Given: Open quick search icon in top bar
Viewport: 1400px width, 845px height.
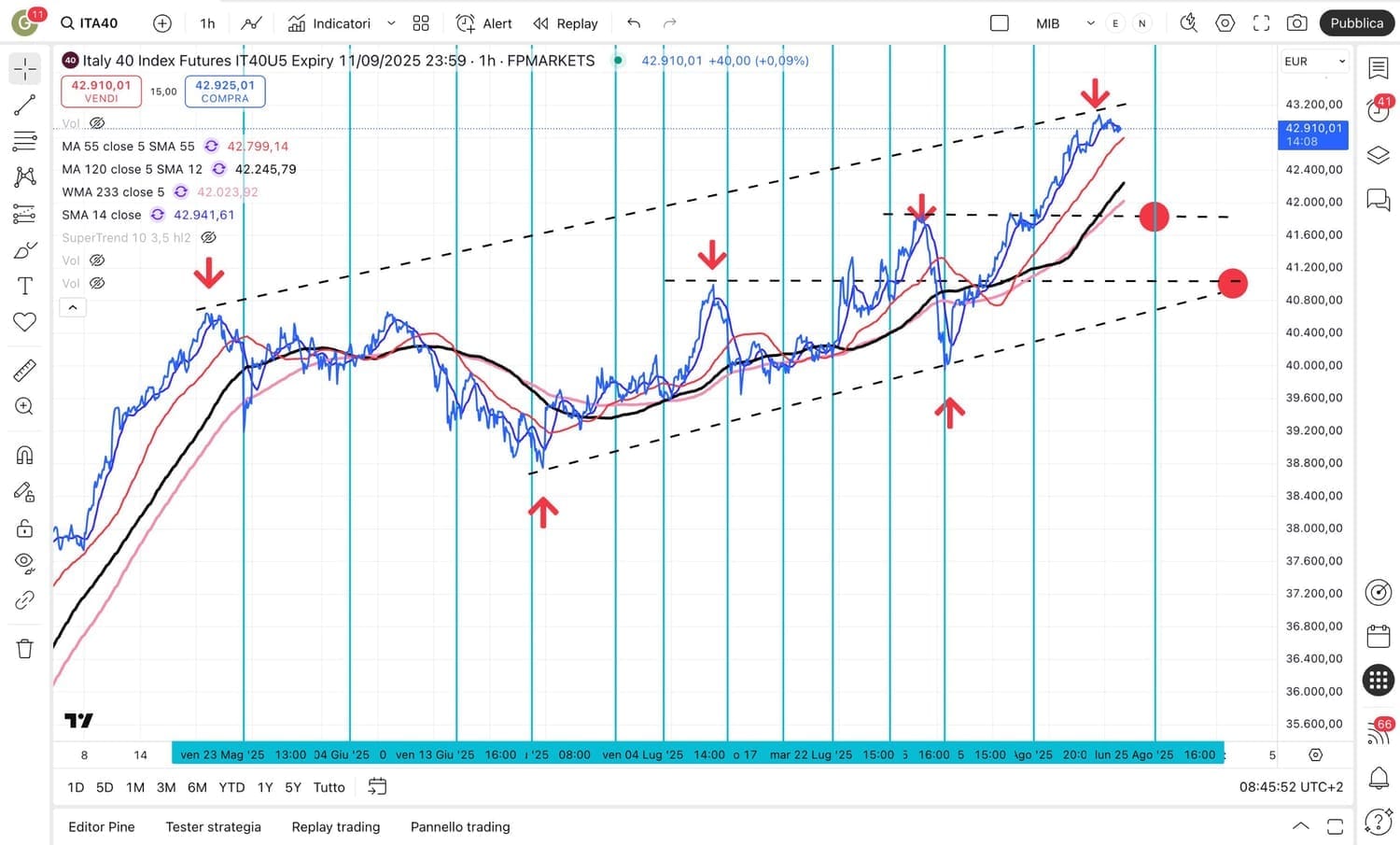Looking at the screenshot, I should (1188, 23).
